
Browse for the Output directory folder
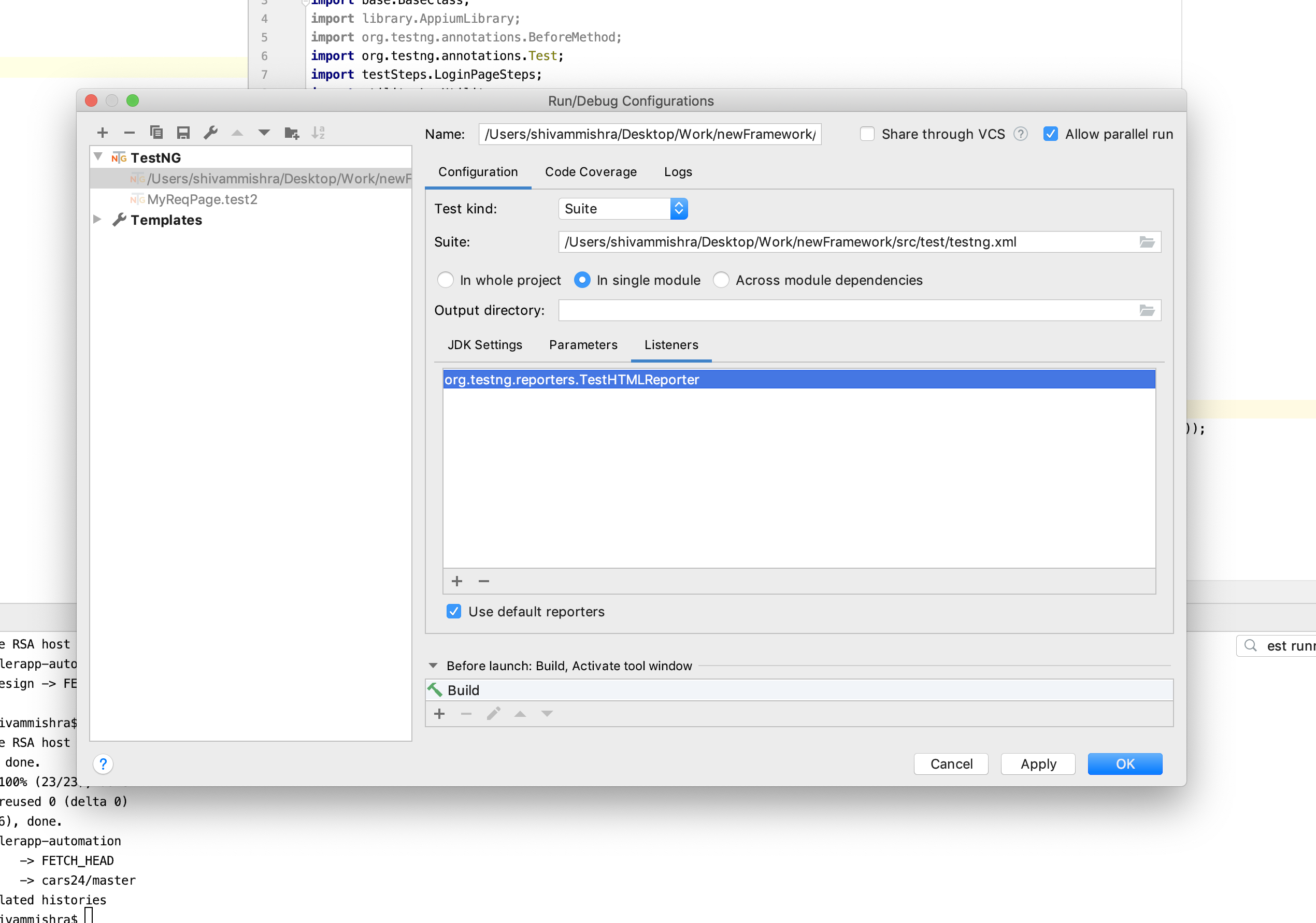click(x=1147, y=310)
